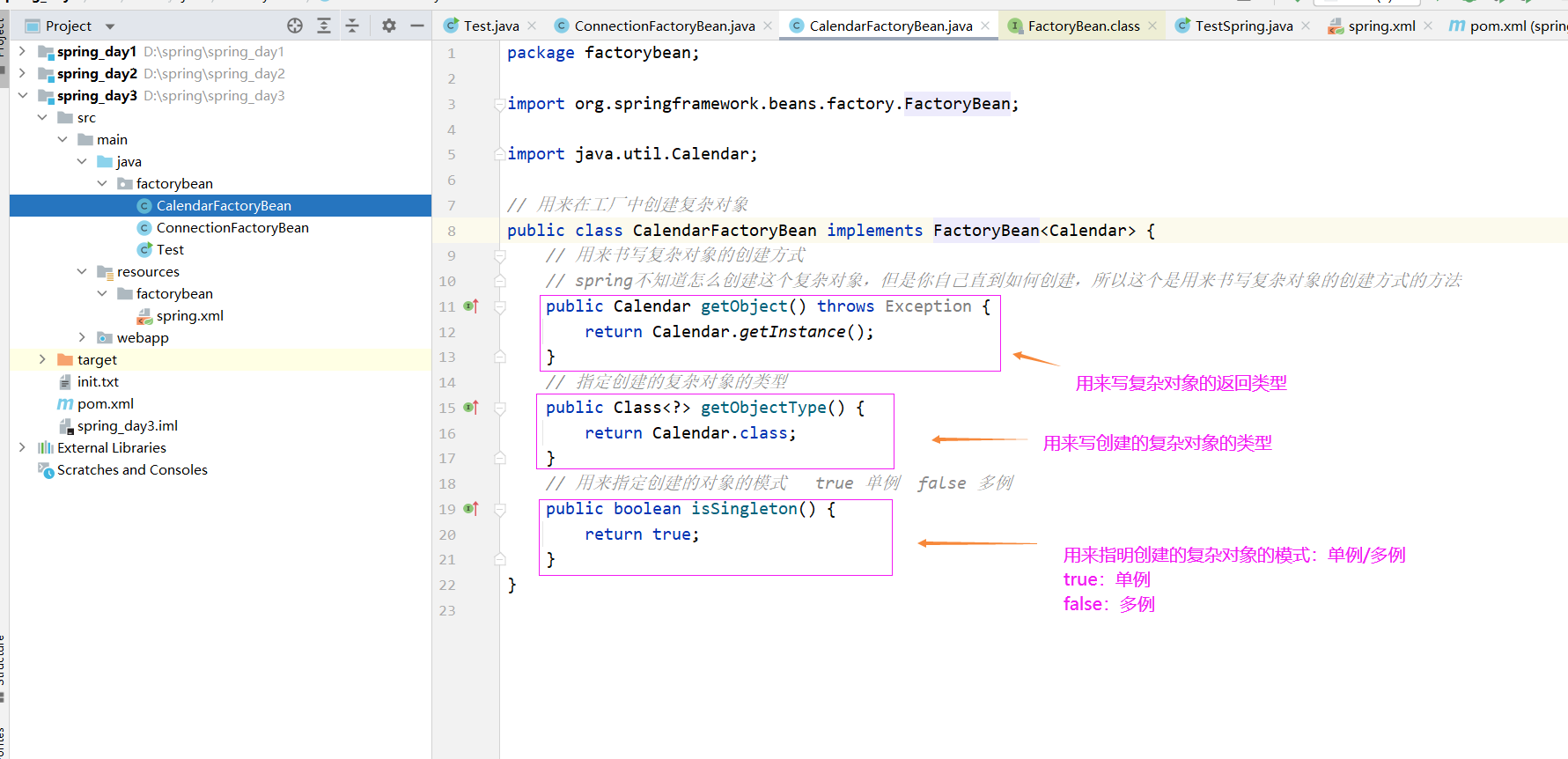This screenshot has width=1568, height=759.
Task: Fold the isSingleton method at line 19
Action: pos(500,509)
